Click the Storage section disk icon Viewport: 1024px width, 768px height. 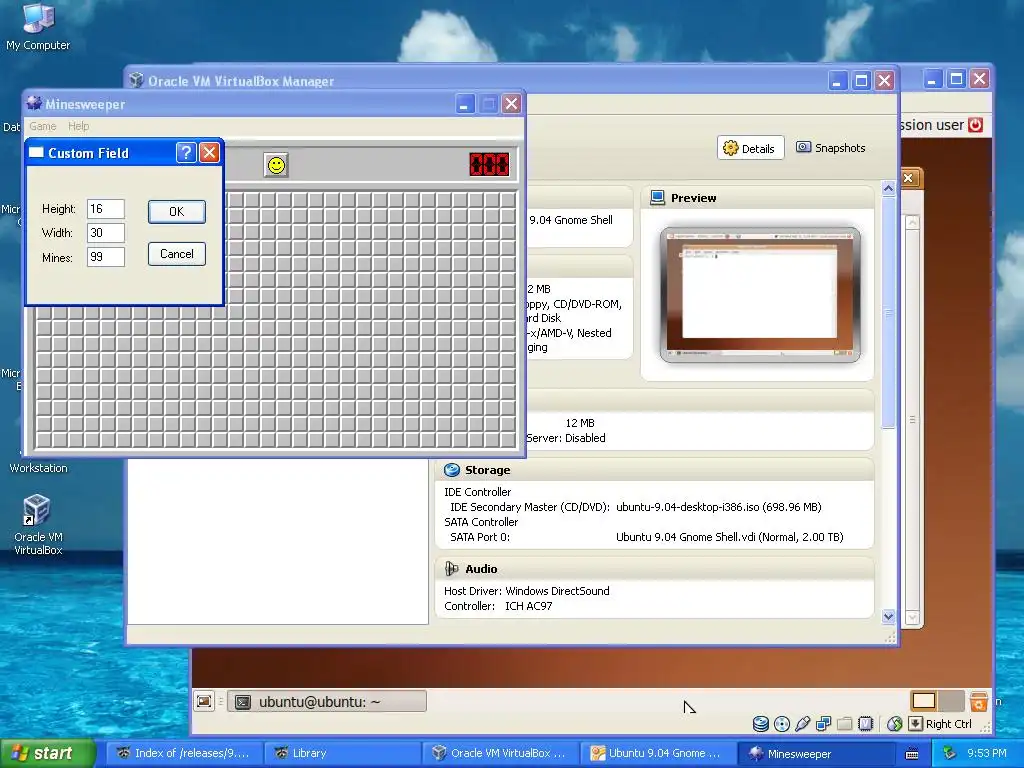coord(451,470)
